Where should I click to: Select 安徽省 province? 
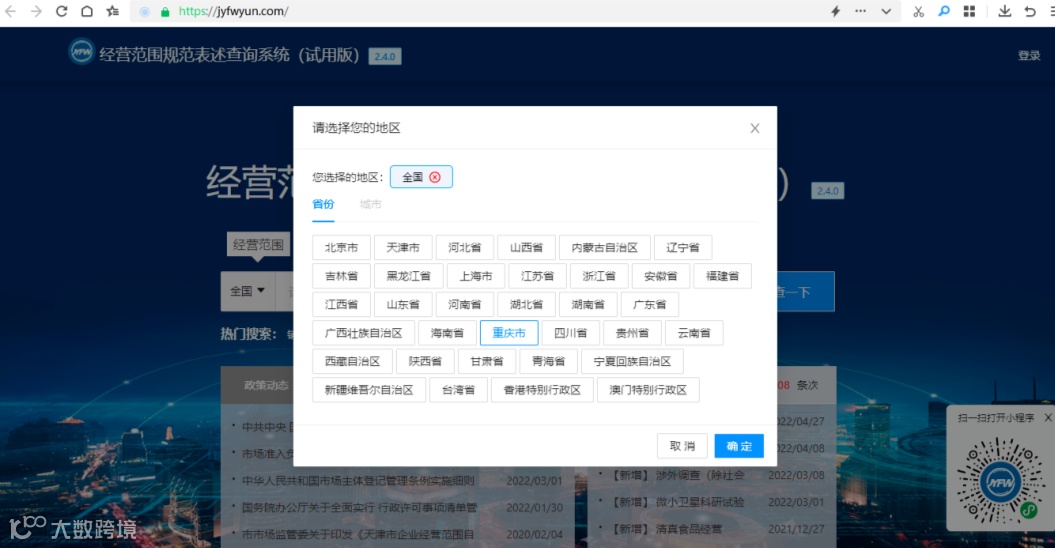point(661,276)
